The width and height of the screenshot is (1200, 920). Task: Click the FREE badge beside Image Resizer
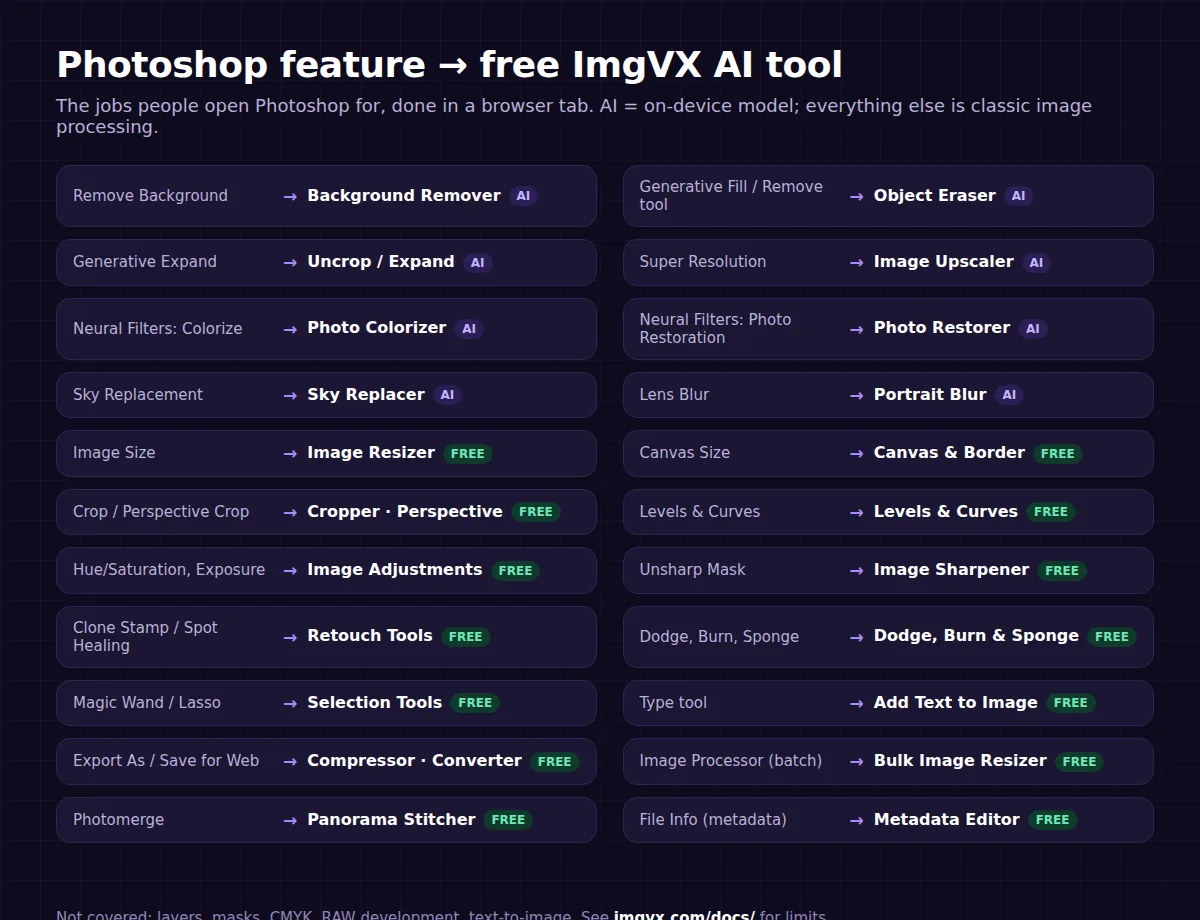click(x=468, y=454)
